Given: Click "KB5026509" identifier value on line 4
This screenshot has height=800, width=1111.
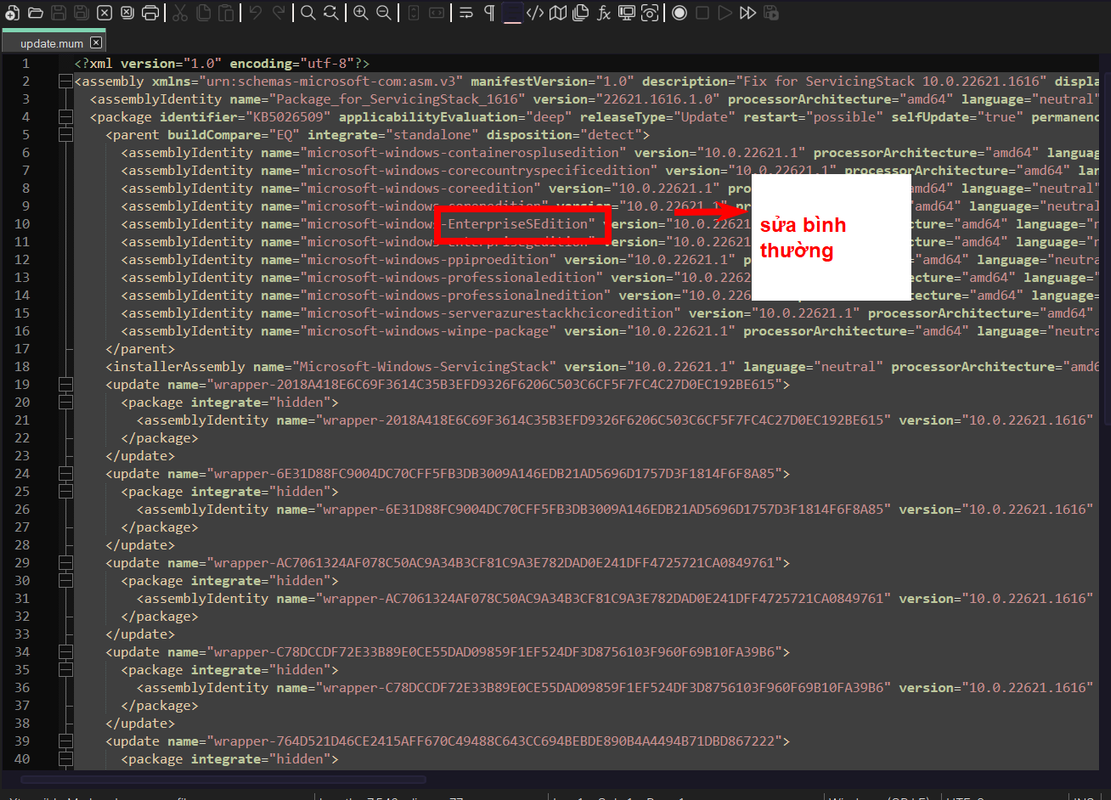Looking at the screenshot, I should (x=293, y=117).
